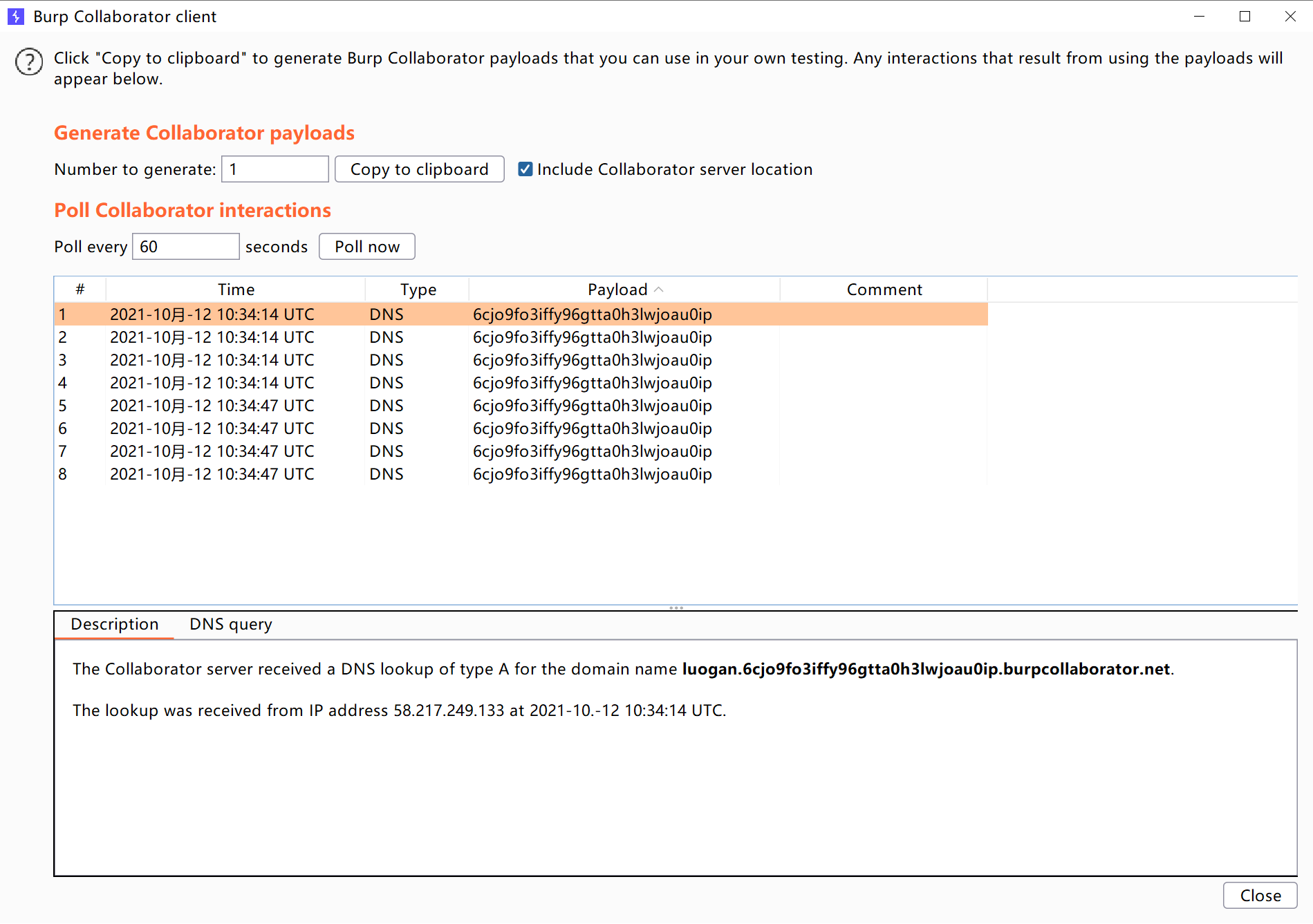
Task: Select interaction row number 8
Action: pyautogui.click(x=521, y=474)
